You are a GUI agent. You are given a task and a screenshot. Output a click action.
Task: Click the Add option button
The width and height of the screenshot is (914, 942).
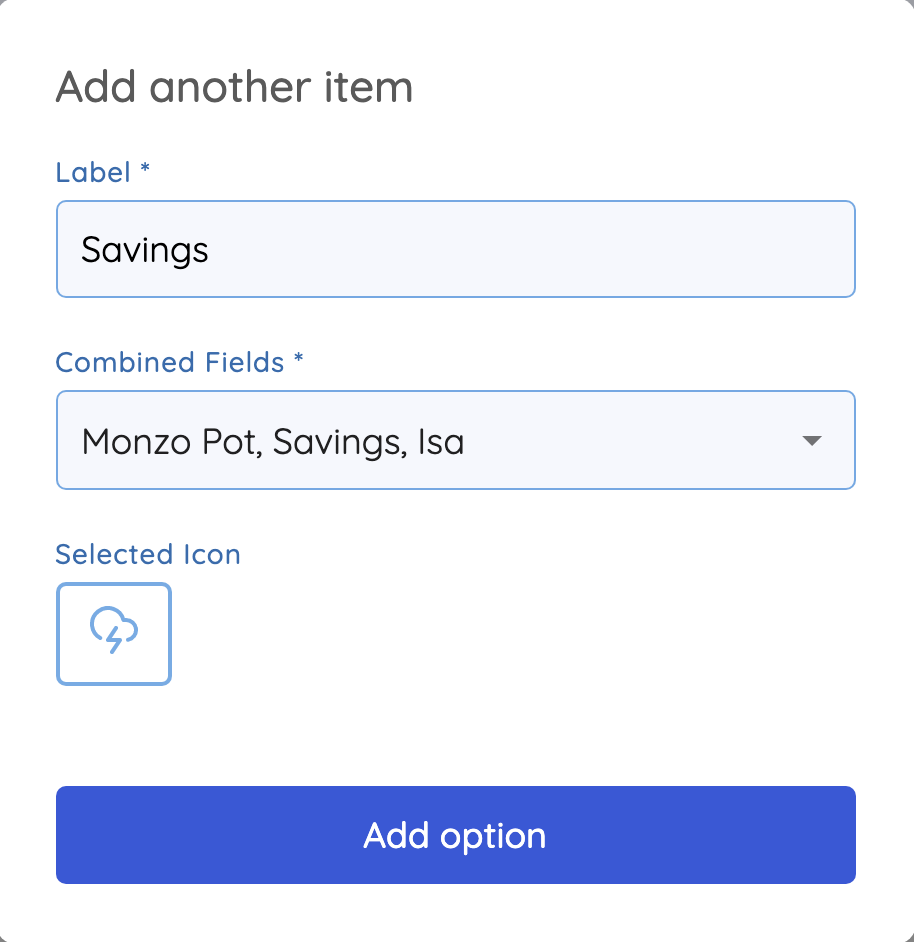click(x=455, y=835)
